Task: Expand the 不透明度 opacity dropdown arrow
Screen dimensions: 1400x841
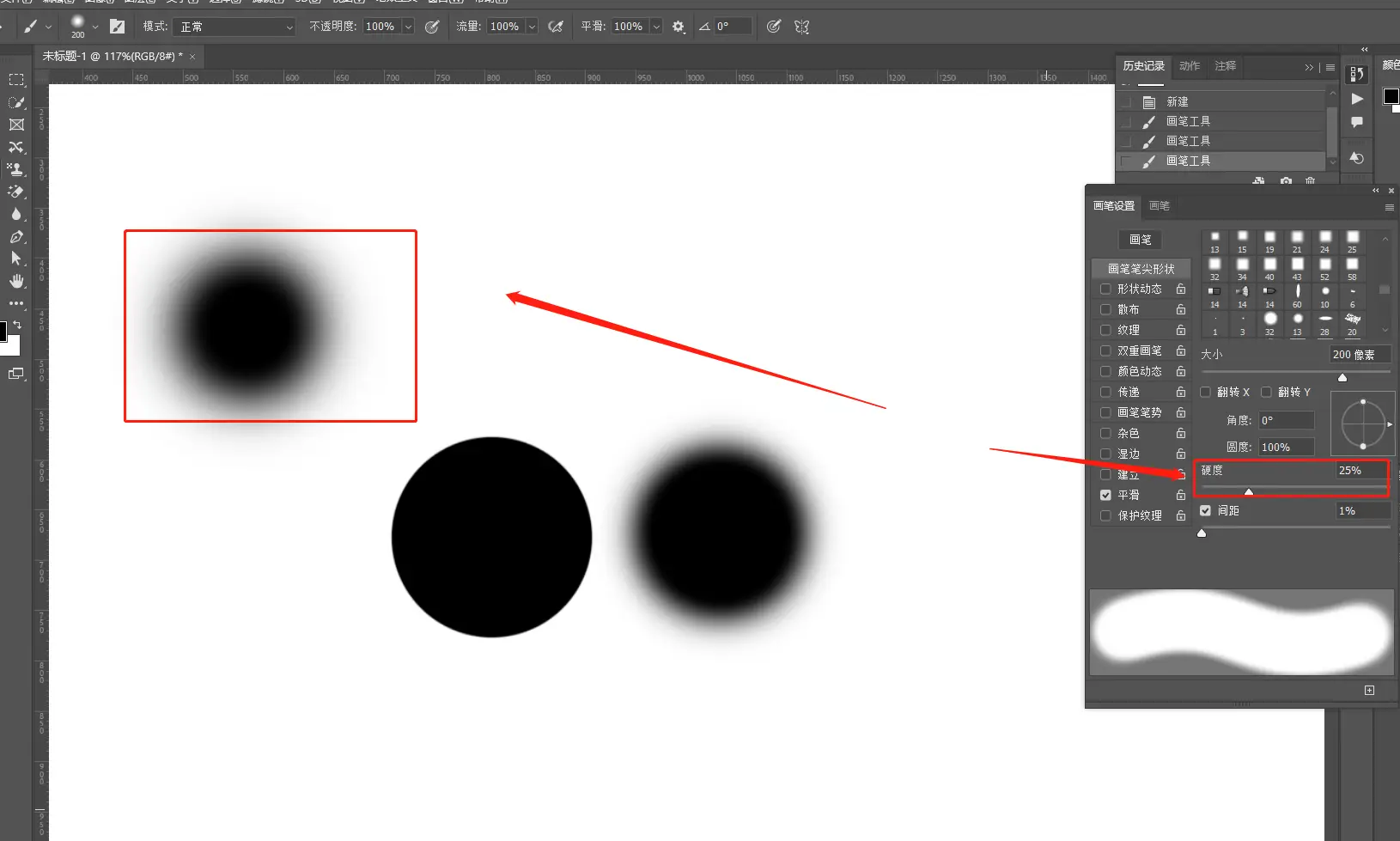Action: (408, 27)
